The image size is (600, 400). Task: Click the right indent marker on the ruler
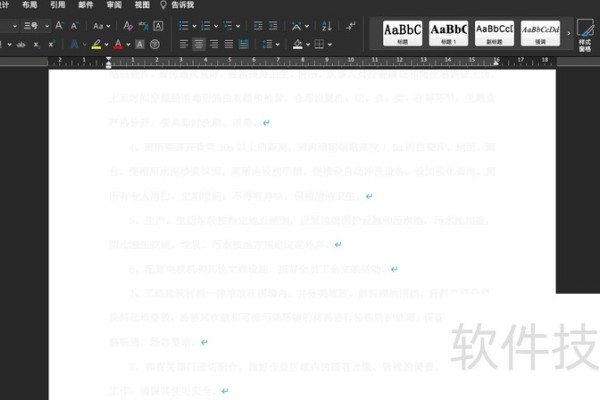496,63
